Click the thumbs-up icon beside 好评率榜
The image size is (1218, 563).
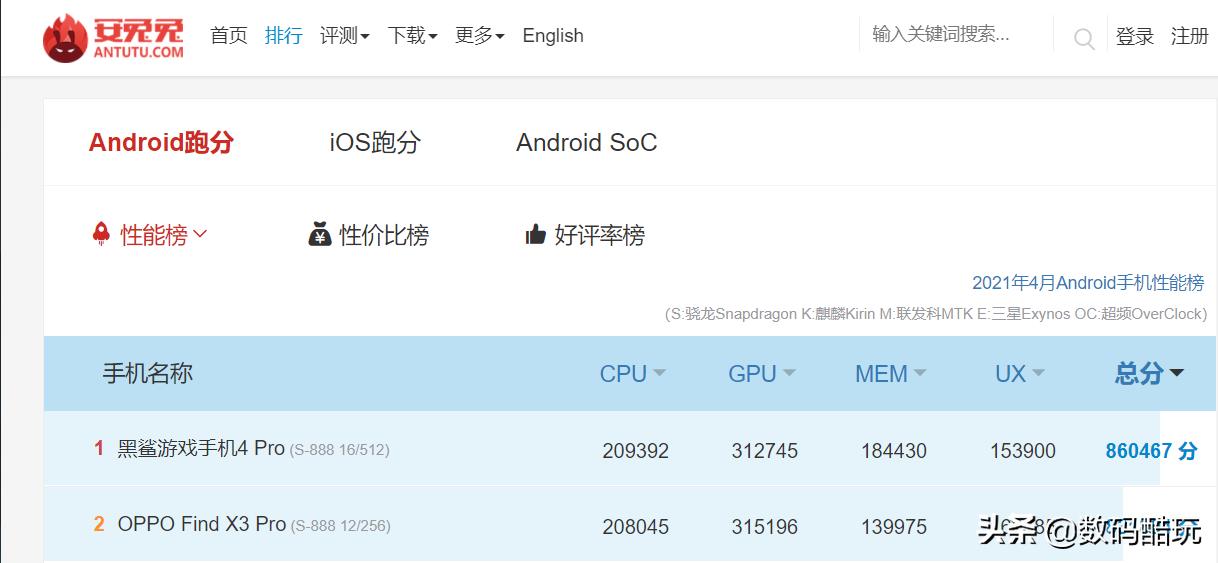(536, 235)
